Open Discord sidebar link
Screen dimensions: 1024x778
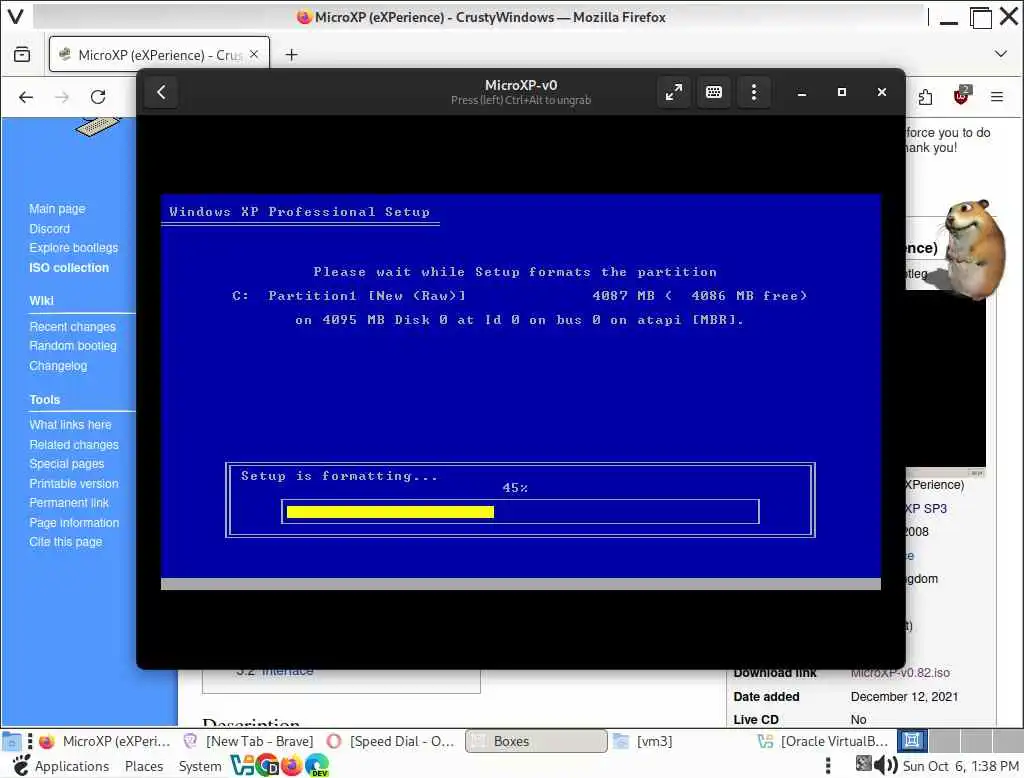(49, 229)
